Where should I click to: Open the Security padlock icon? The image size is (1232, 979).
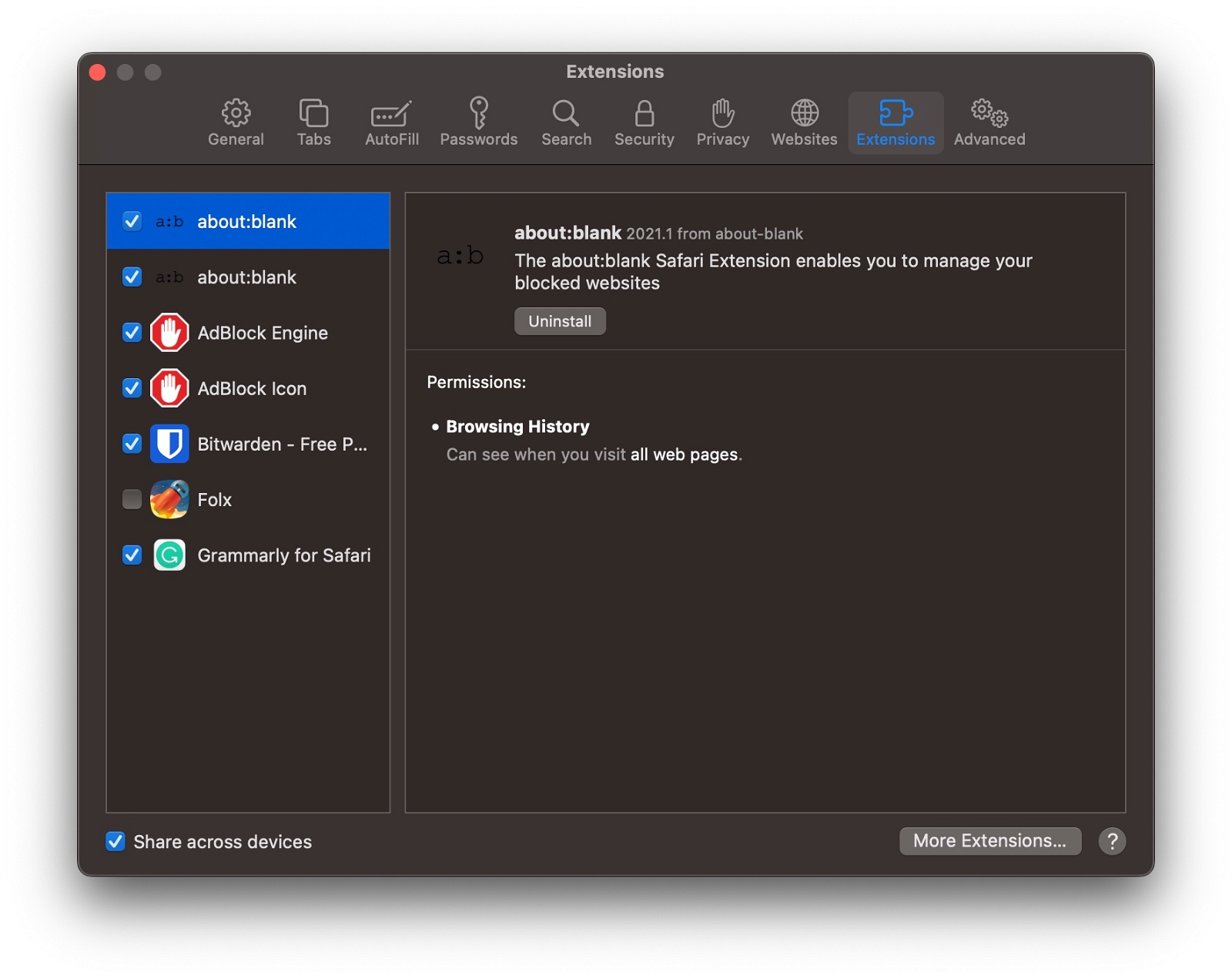click(644, 113)
